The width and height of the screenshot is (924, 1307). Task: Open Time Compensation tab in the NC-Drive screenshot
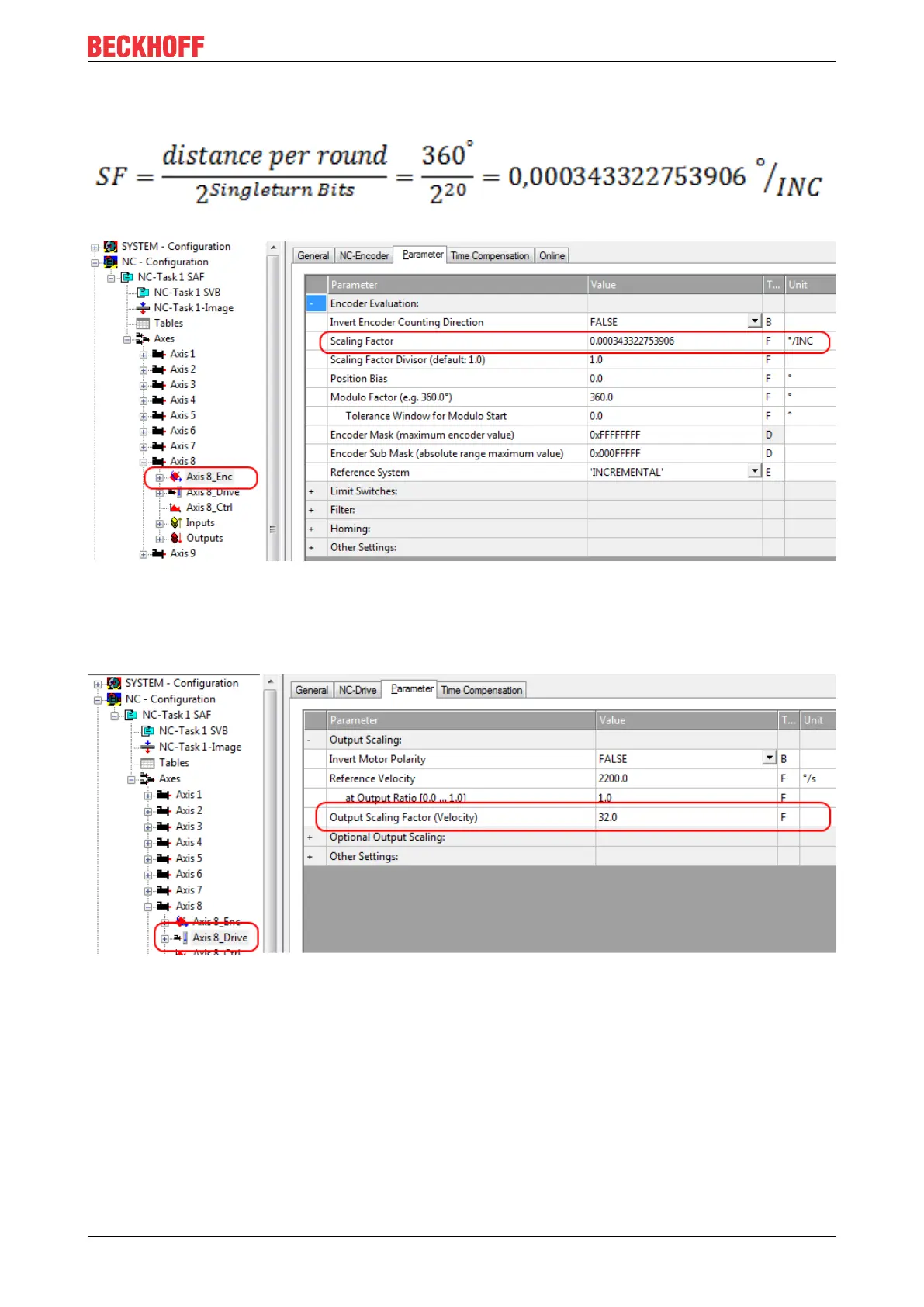481,690
